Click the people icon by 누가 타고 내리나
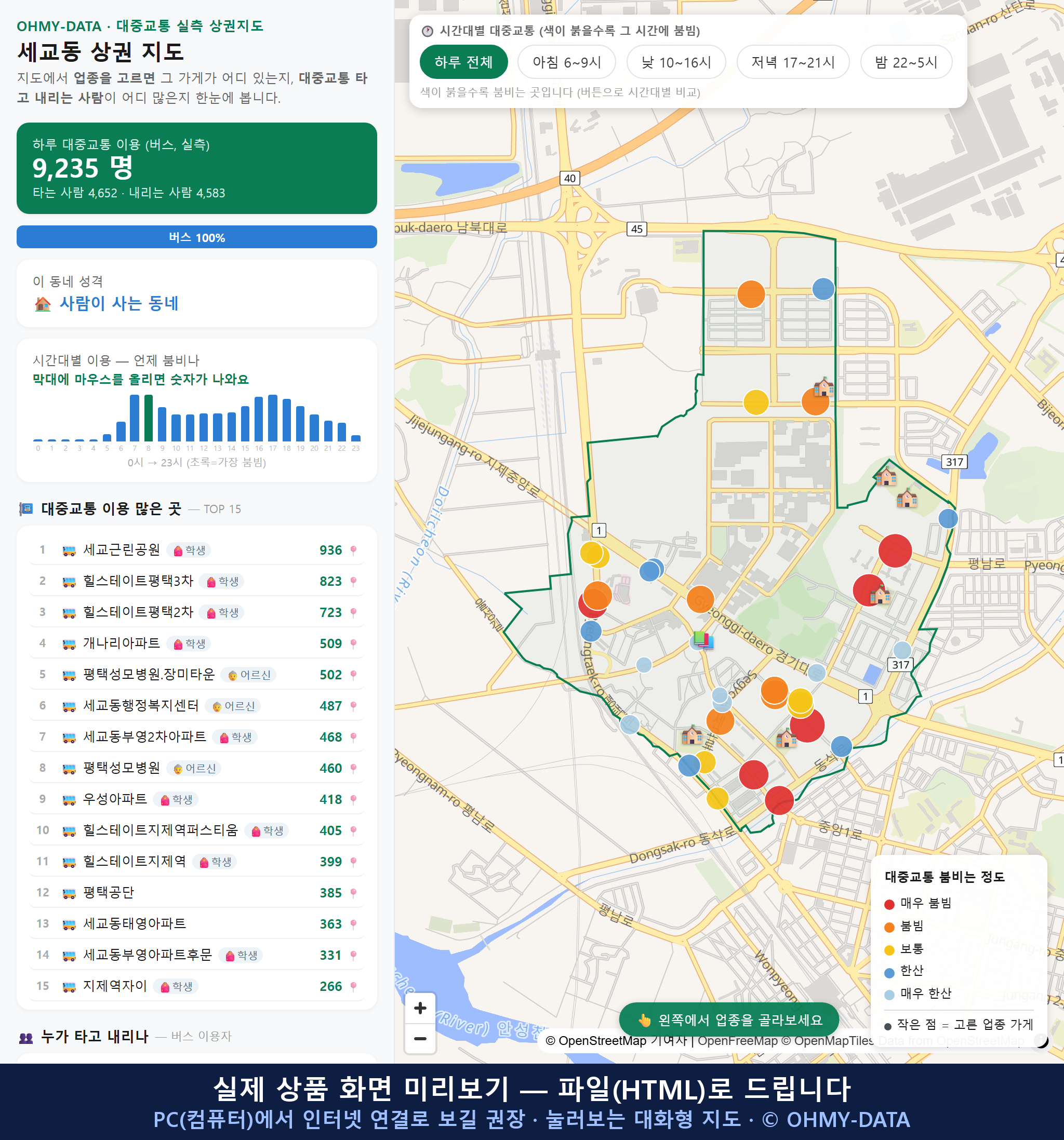 point(26,1037)
